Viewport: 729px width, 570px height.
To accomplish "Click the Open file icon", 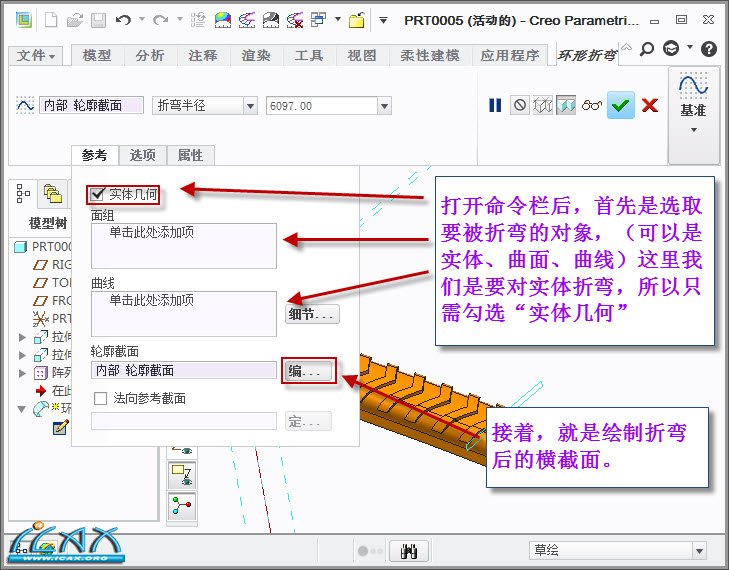I will click(75, 20).
